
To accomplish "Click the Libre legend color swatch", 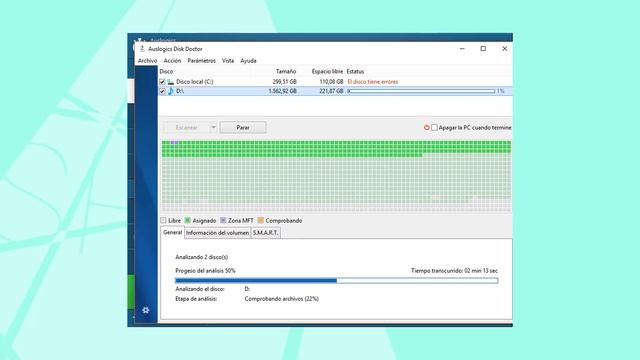I will click(x=163, y=220).
